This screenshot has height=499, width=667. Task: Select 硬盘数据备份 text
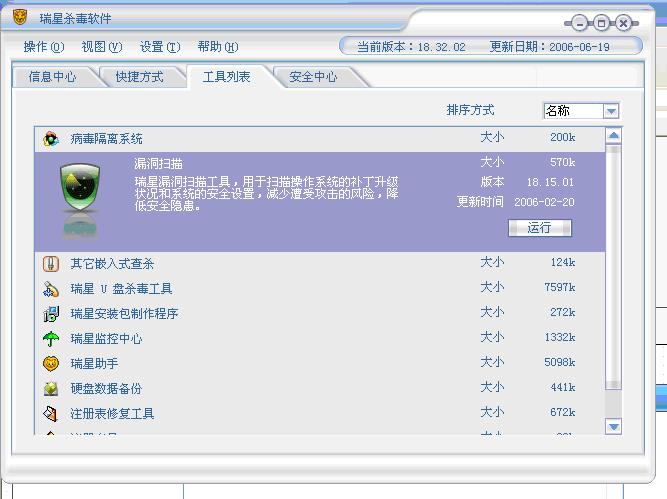tap(106, 389)
